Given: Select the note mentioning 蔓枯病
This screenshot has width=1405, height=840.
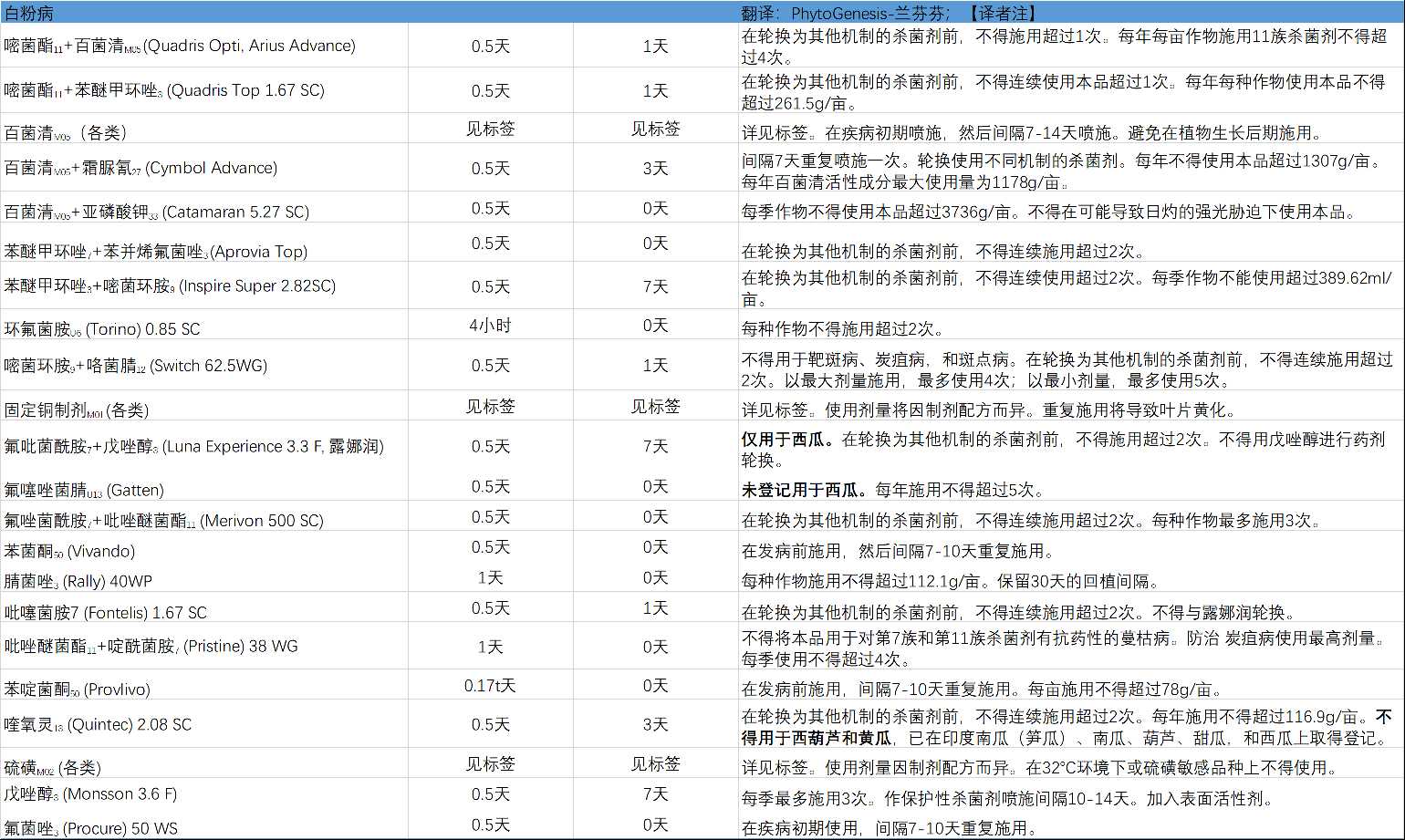Looking at the screenshot, I should coord(1071,647).
